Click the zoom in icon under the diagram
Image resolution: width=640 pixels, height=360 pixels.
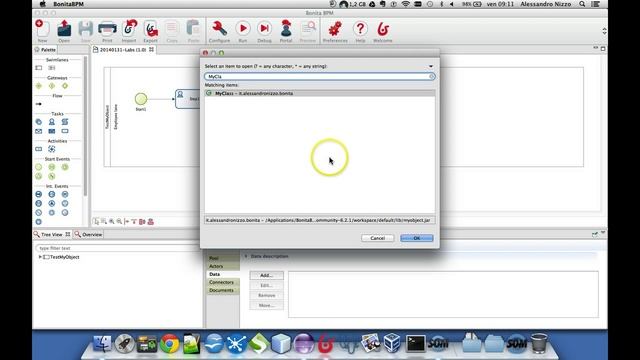(x=111, y=221)
